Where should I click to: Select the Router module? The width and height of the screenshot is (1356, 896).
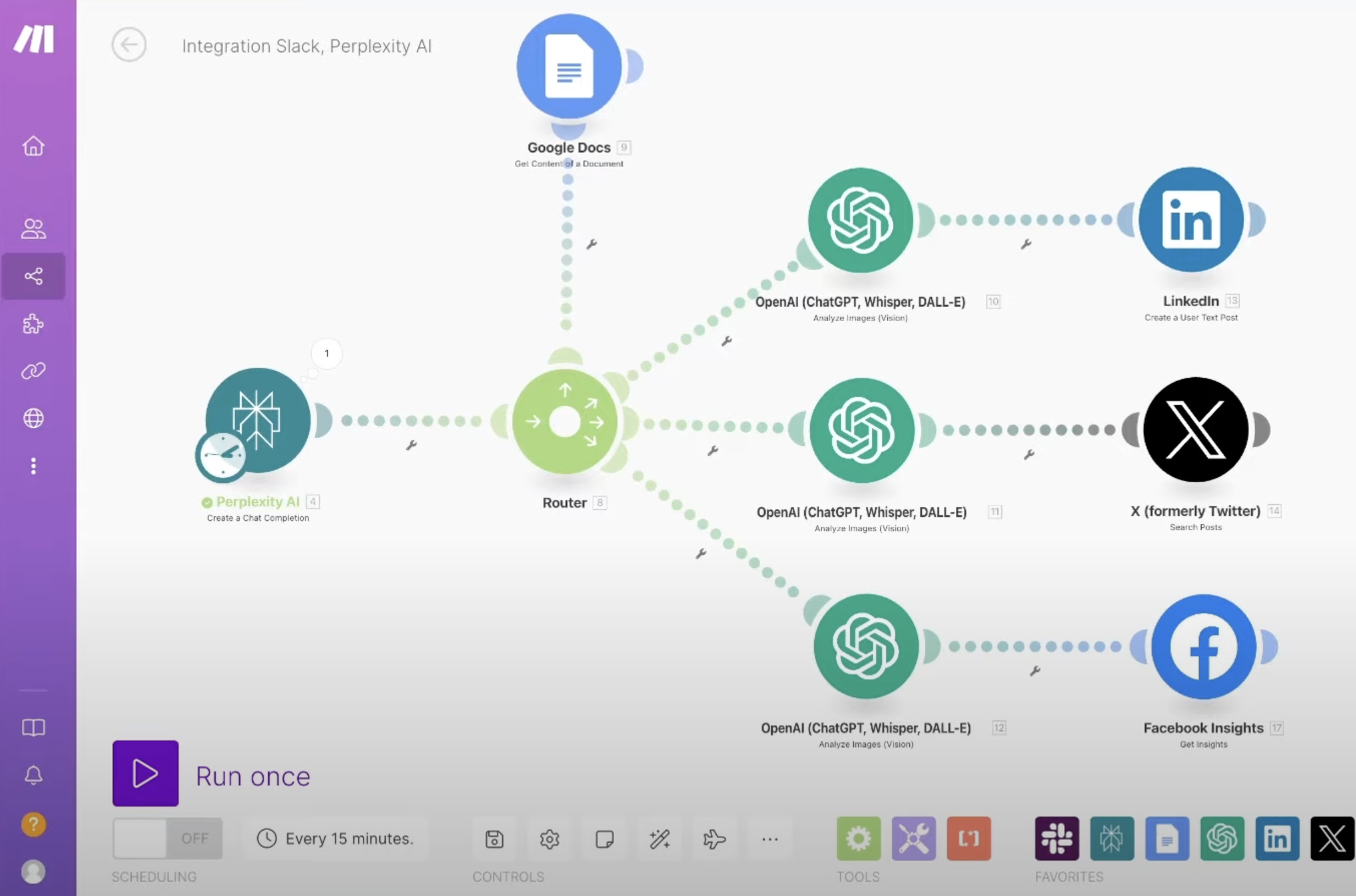565,422
